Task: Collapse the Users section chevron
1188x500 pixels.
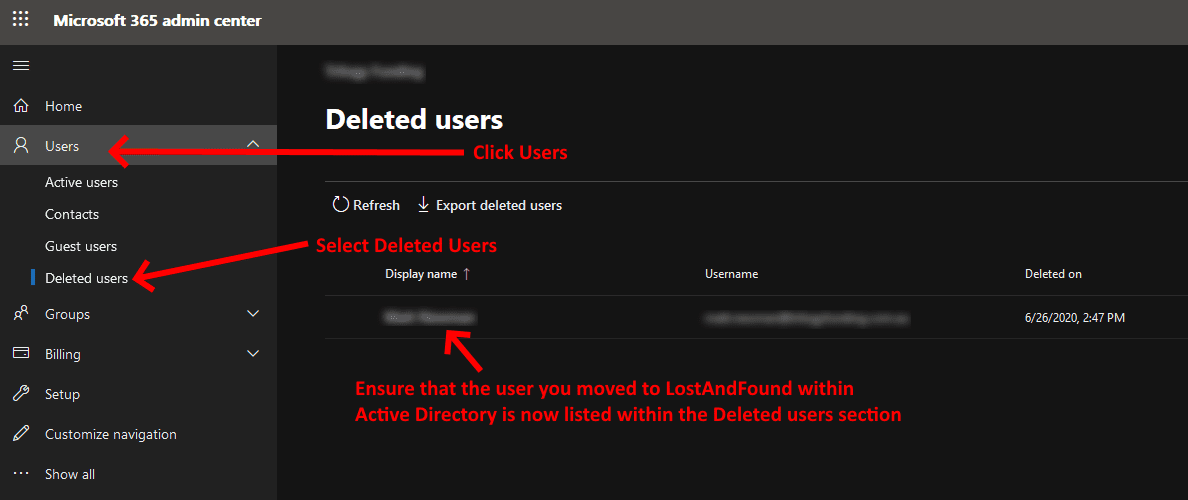Action: pos(254,145)
